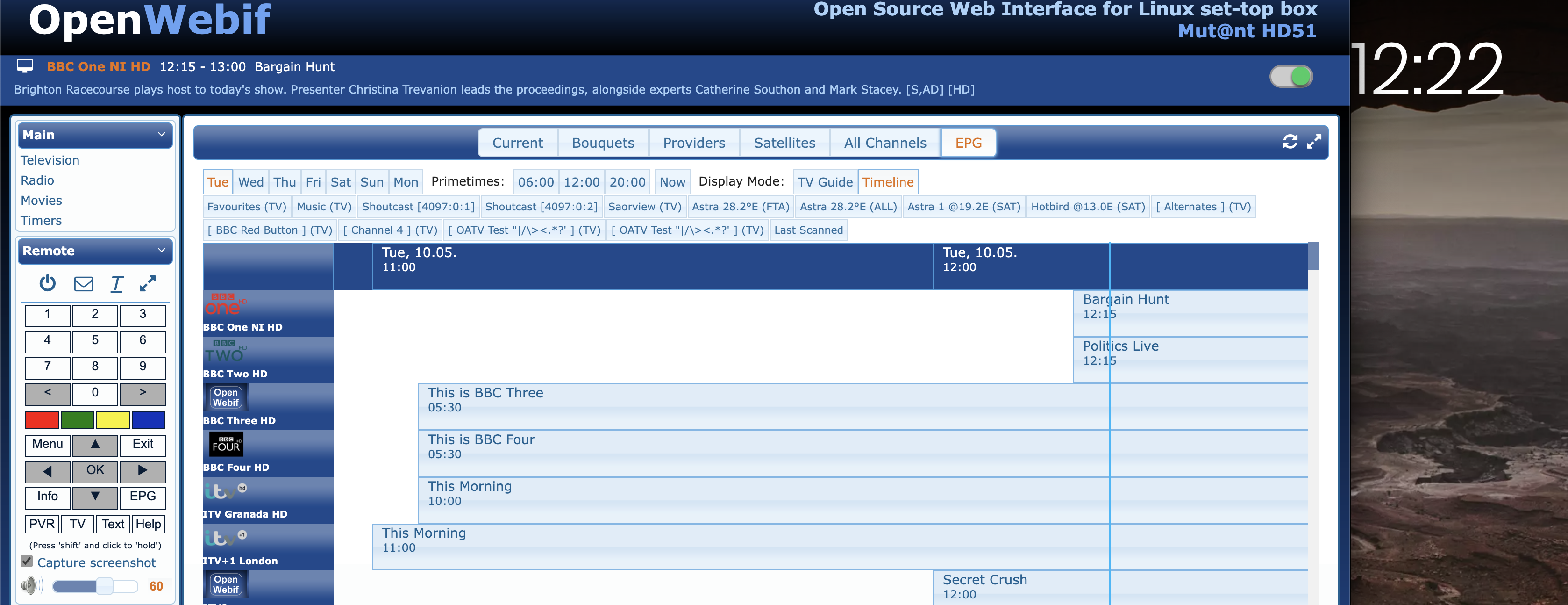Click the send text icon on the remote
The height and width of the screenshot is (605, 1568).
[117, 283]
